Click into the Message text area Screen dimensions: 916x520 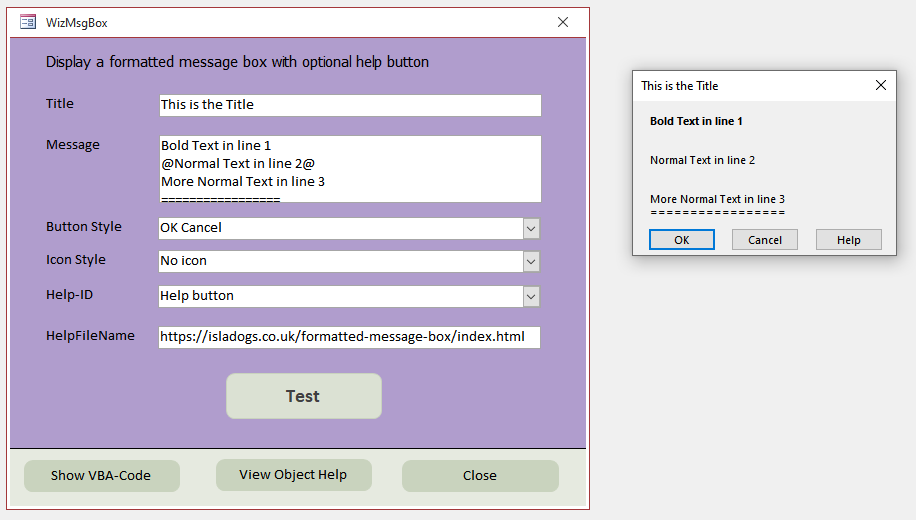[350, 169]
